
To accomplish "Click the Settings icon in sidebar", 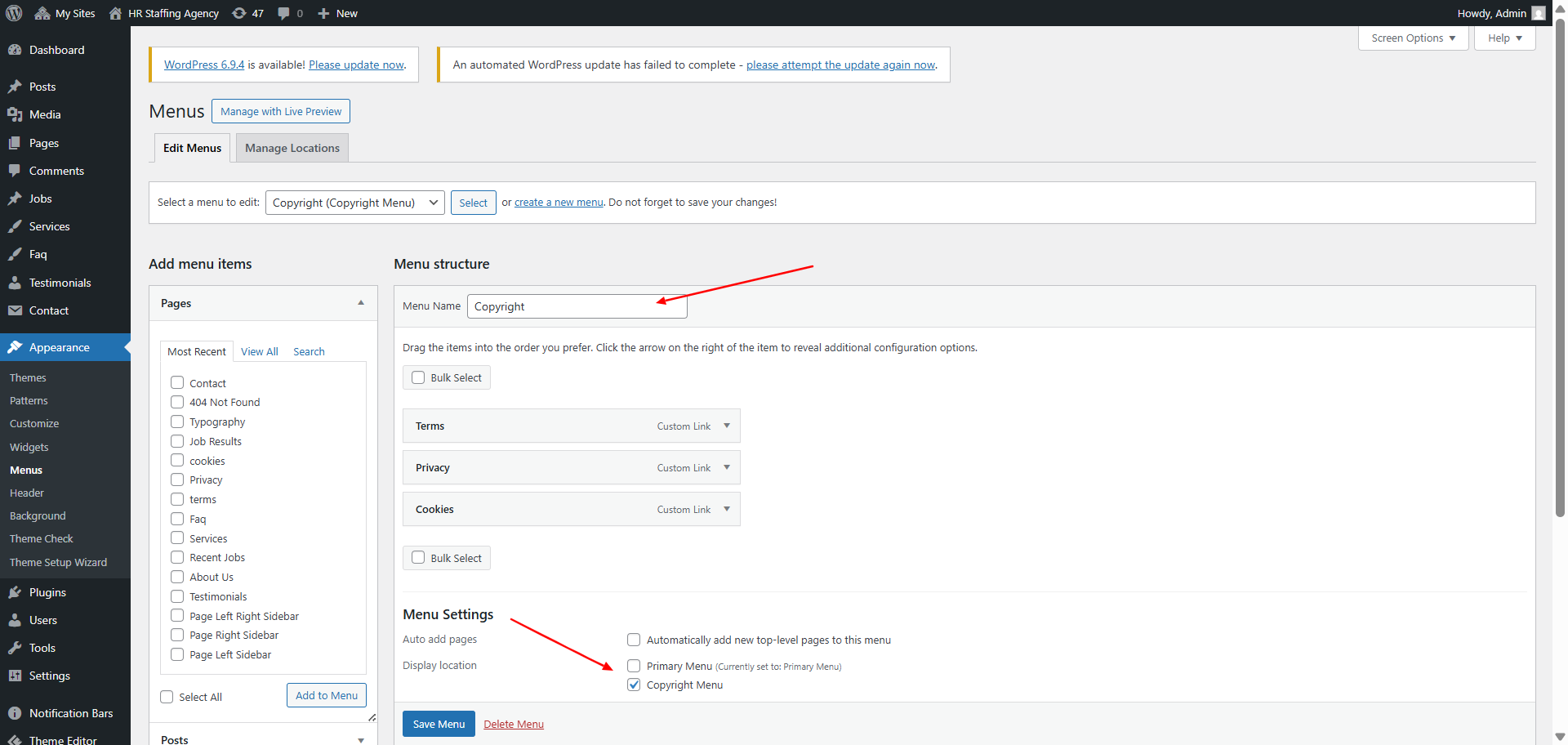I will point(15,676).
